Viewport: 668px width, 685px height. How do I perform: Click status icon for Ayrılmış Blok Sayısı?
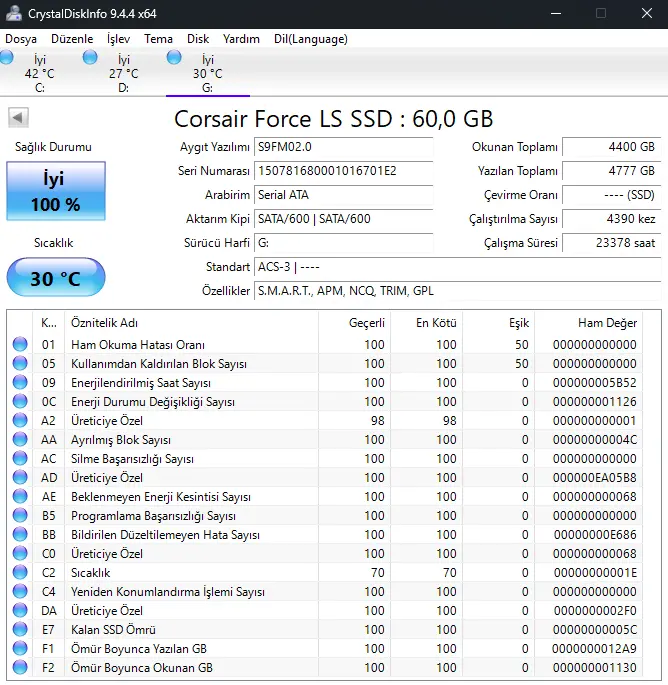pyautogui.click(x=20, y=439)
